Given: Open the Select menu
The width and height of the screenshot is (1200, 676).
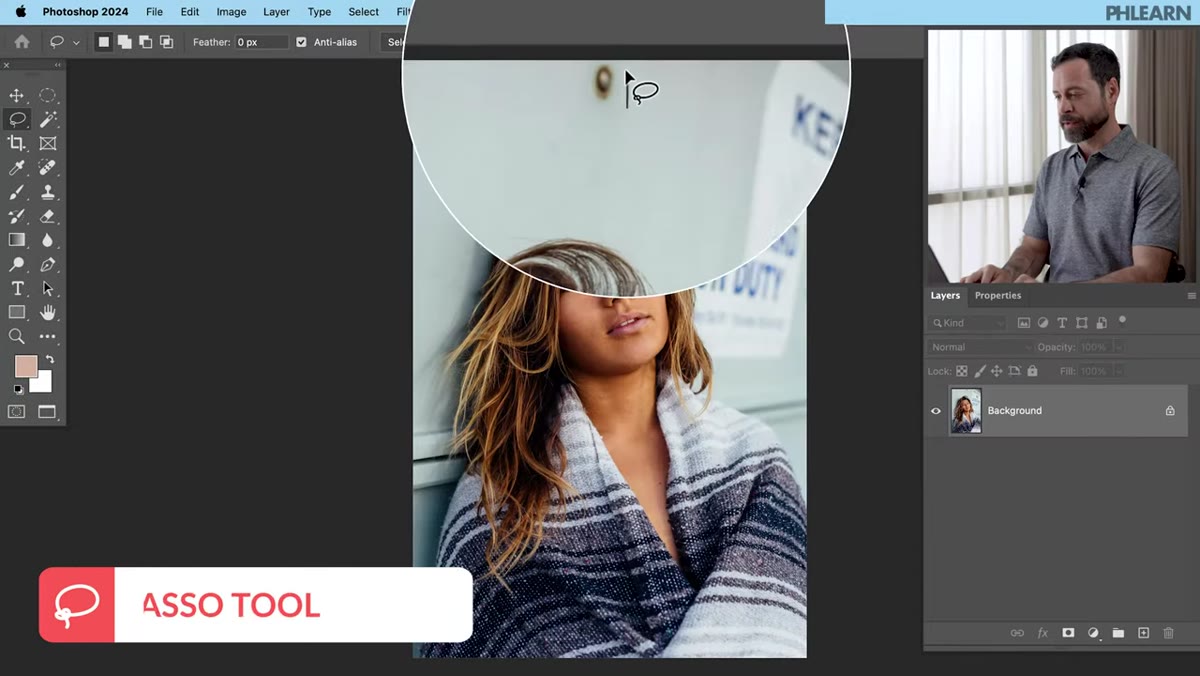Looking at the screenshot, I should (363, 12).
